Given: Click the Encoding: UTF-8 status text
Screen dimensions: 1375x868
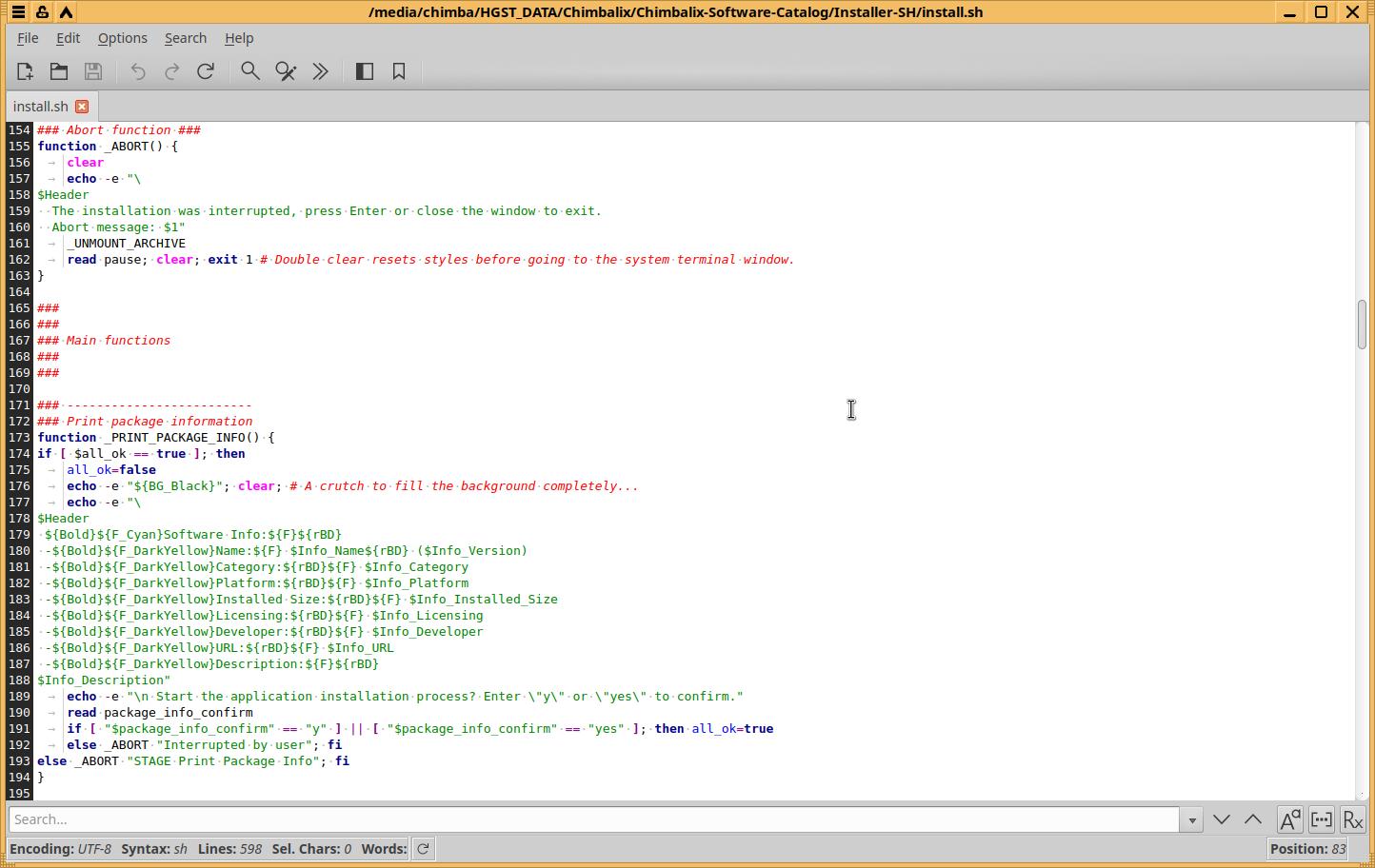Looking at the screenshot, I should click(x=60, y=849).
